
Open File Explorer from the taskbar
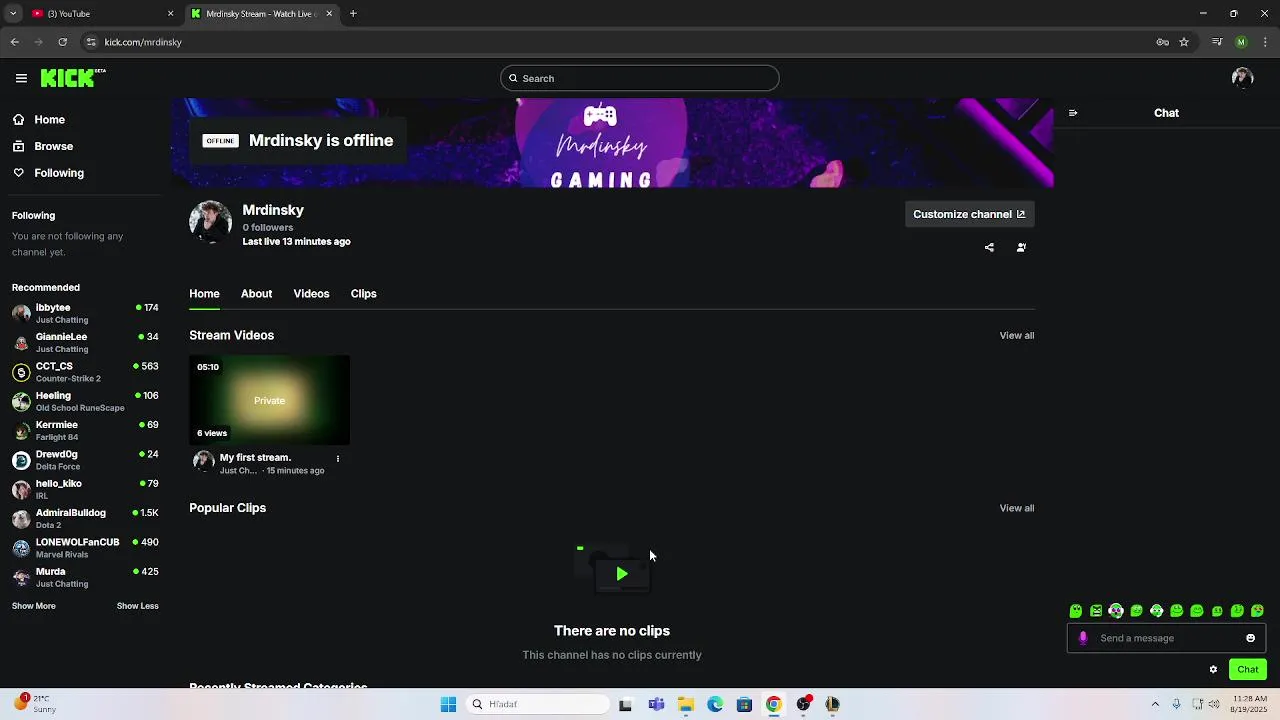click(686, 704)
